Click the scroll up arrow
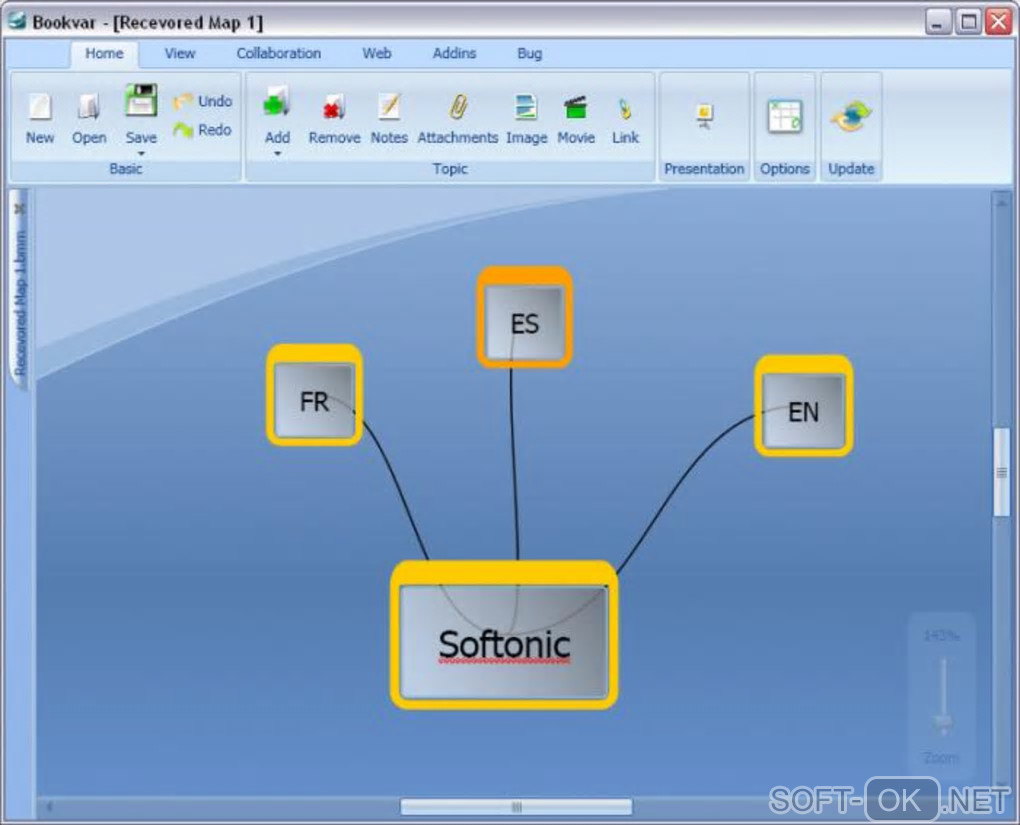 (x=1002, y=204)
